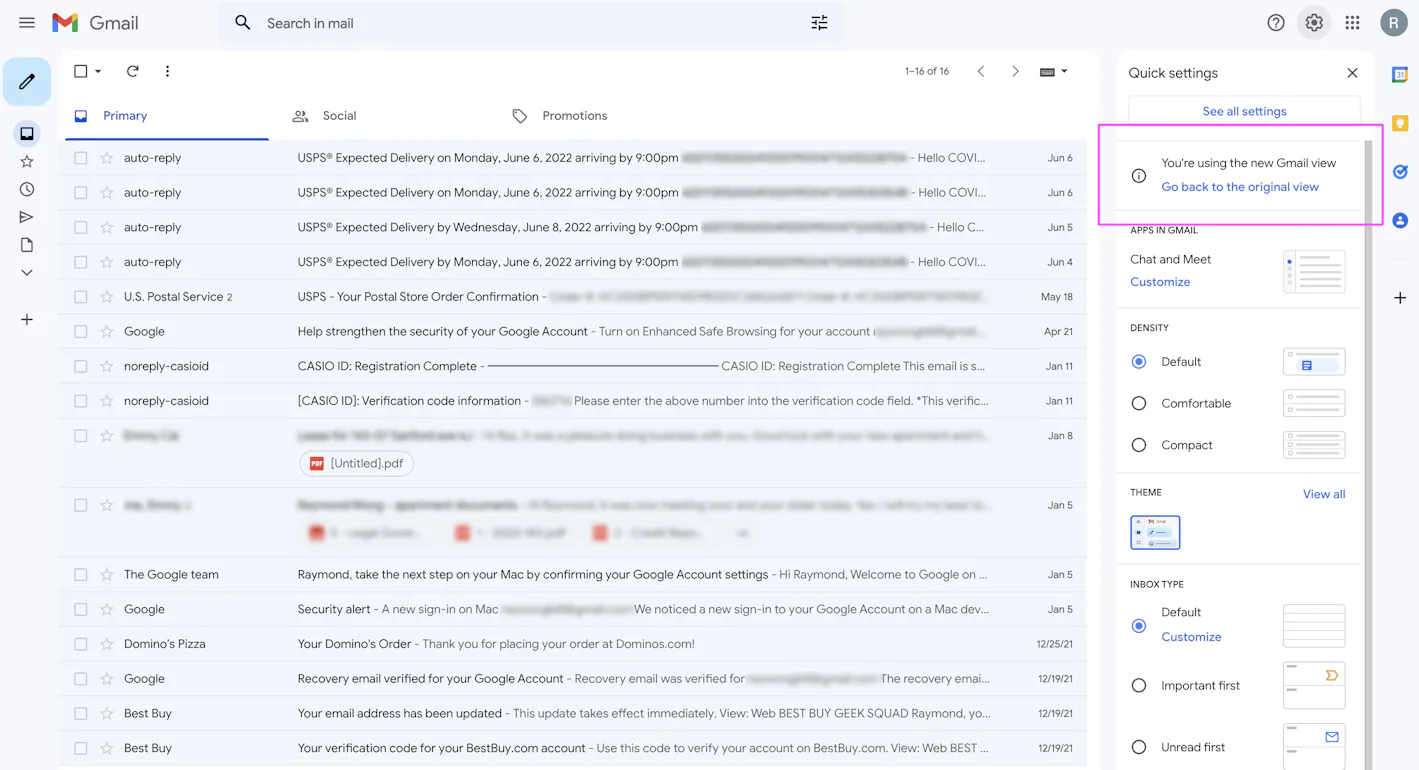Open the three-dot More options menu

pyautogui.click(x=167, y=71)
